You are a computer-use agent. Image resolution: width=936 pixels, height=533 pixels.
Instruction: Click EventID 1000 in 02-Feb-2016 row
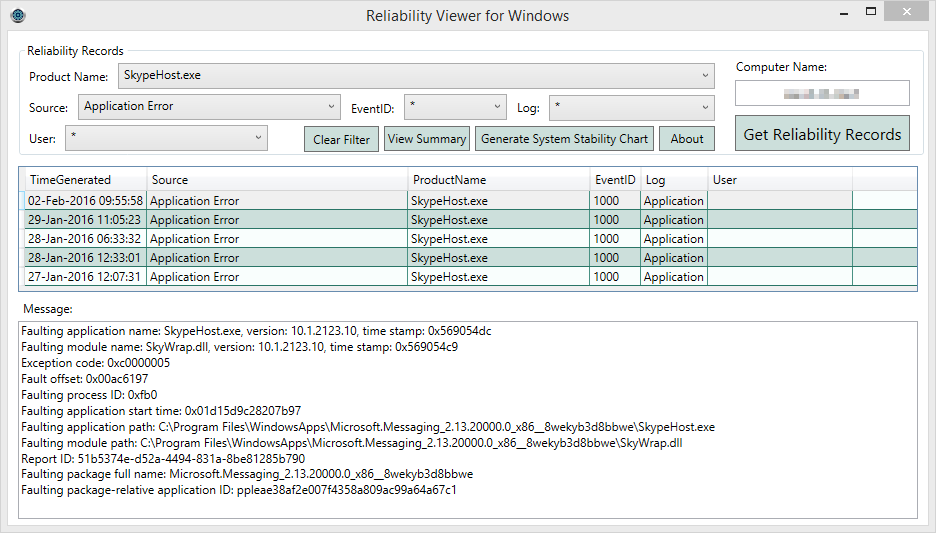(x=615, y=201)
